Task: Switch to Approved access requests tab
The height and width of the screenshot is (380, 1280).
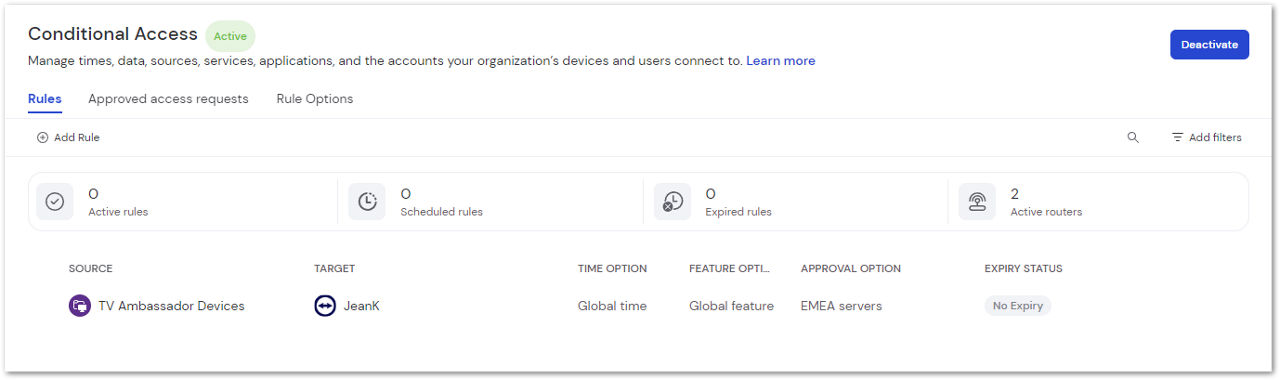Action: pyautogui.click(x=168, y=99)
